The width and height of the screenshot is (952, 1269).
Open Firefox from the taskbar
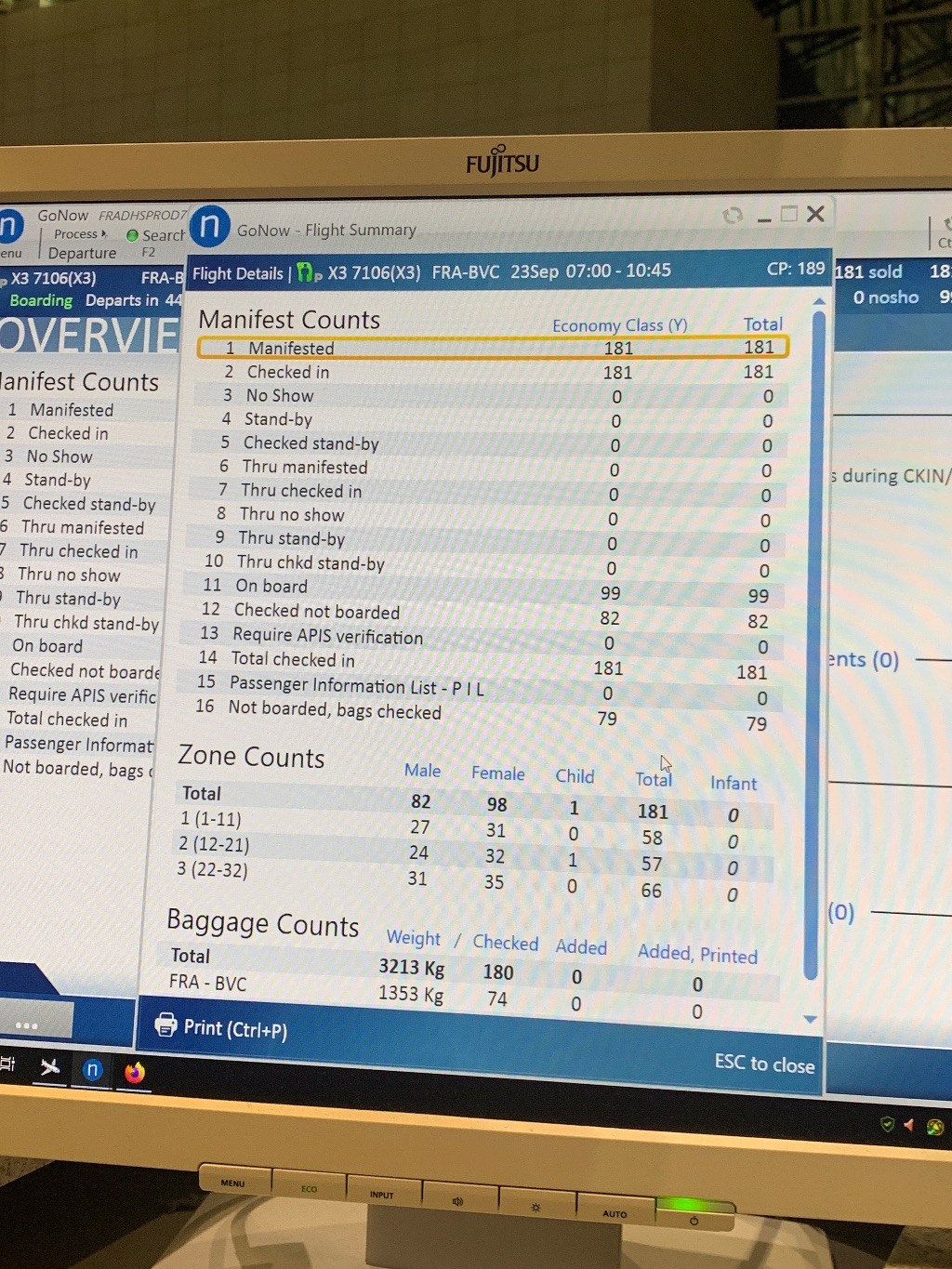click(x=135, y=1073)
